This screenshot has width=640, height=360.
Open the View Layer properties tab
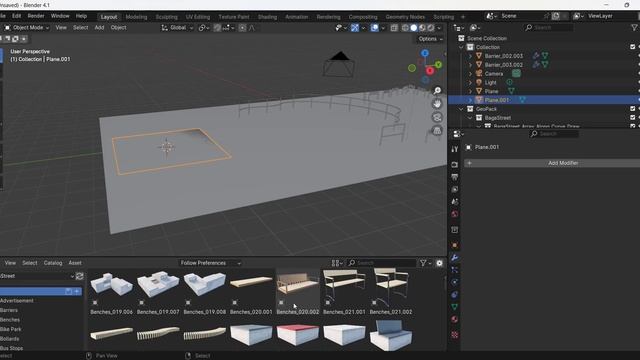(x=454, y=189)
